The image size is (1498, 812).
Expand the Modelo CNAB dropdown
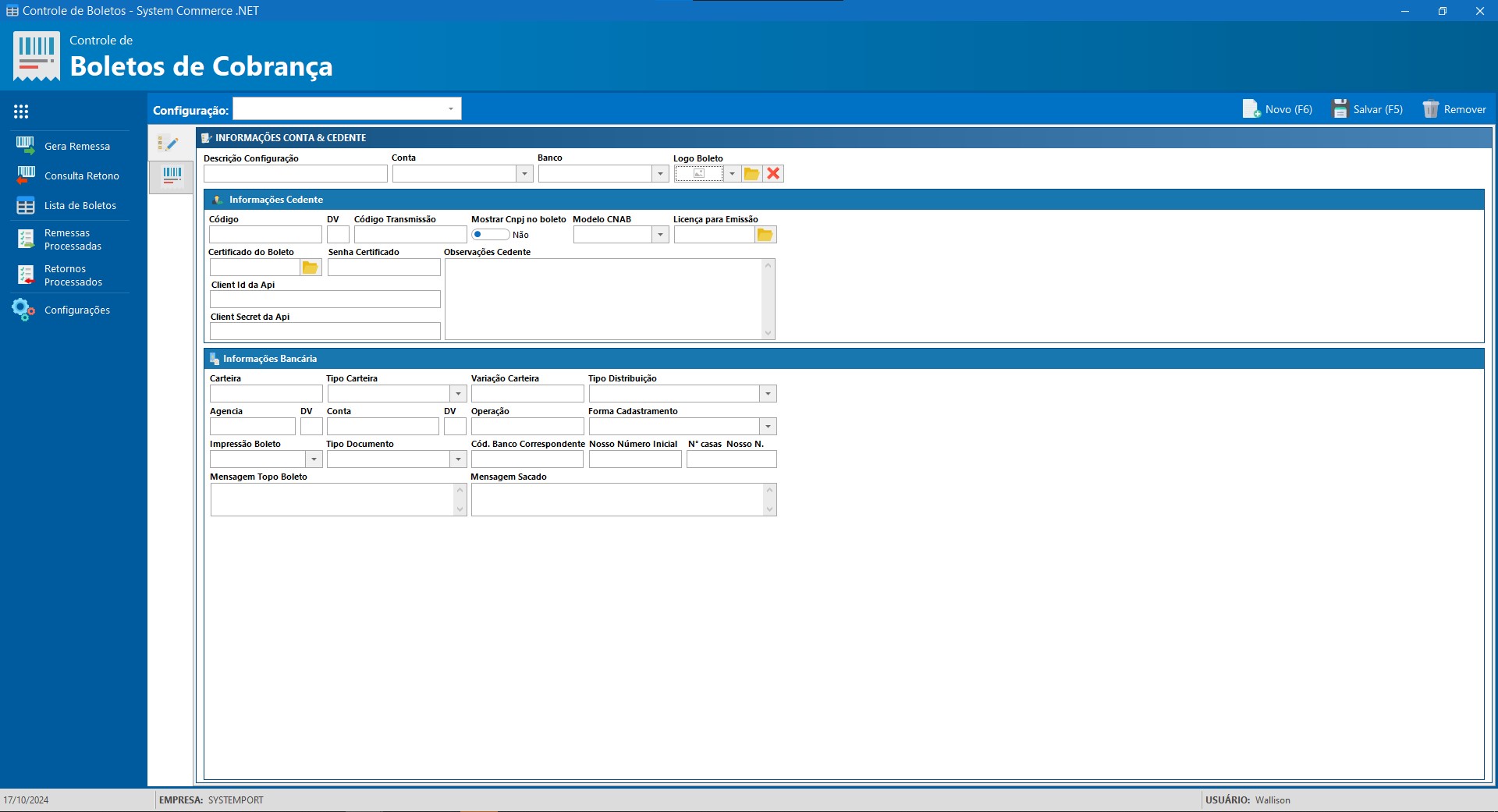[x=660, y=235]
